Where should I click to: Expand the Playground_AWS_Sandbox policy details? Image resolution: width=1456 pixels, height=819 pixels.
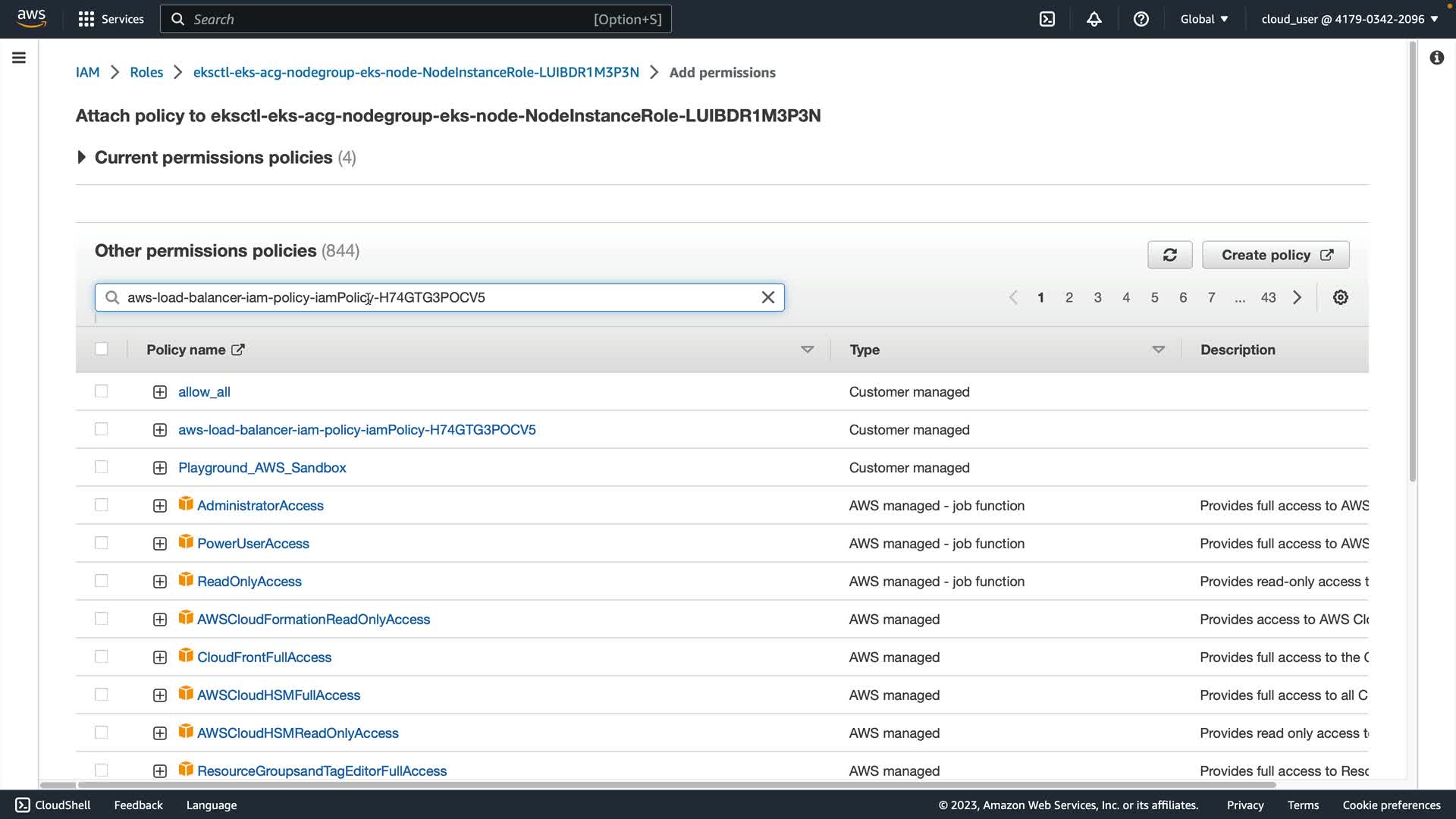(159, 468)
